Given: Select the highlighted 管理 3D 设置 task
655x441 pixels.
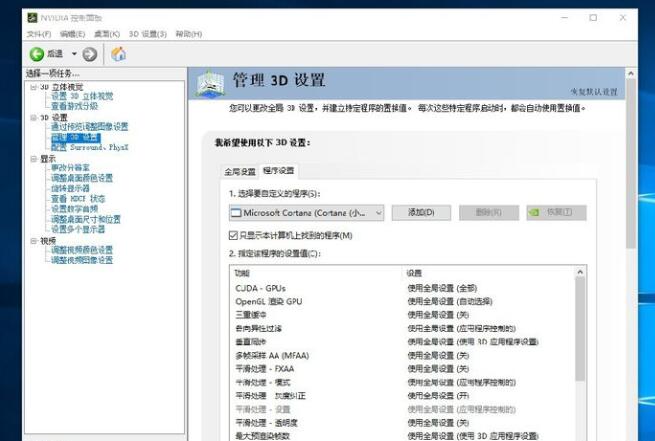Looking at the screenshot, I should (x=76, y=137).
